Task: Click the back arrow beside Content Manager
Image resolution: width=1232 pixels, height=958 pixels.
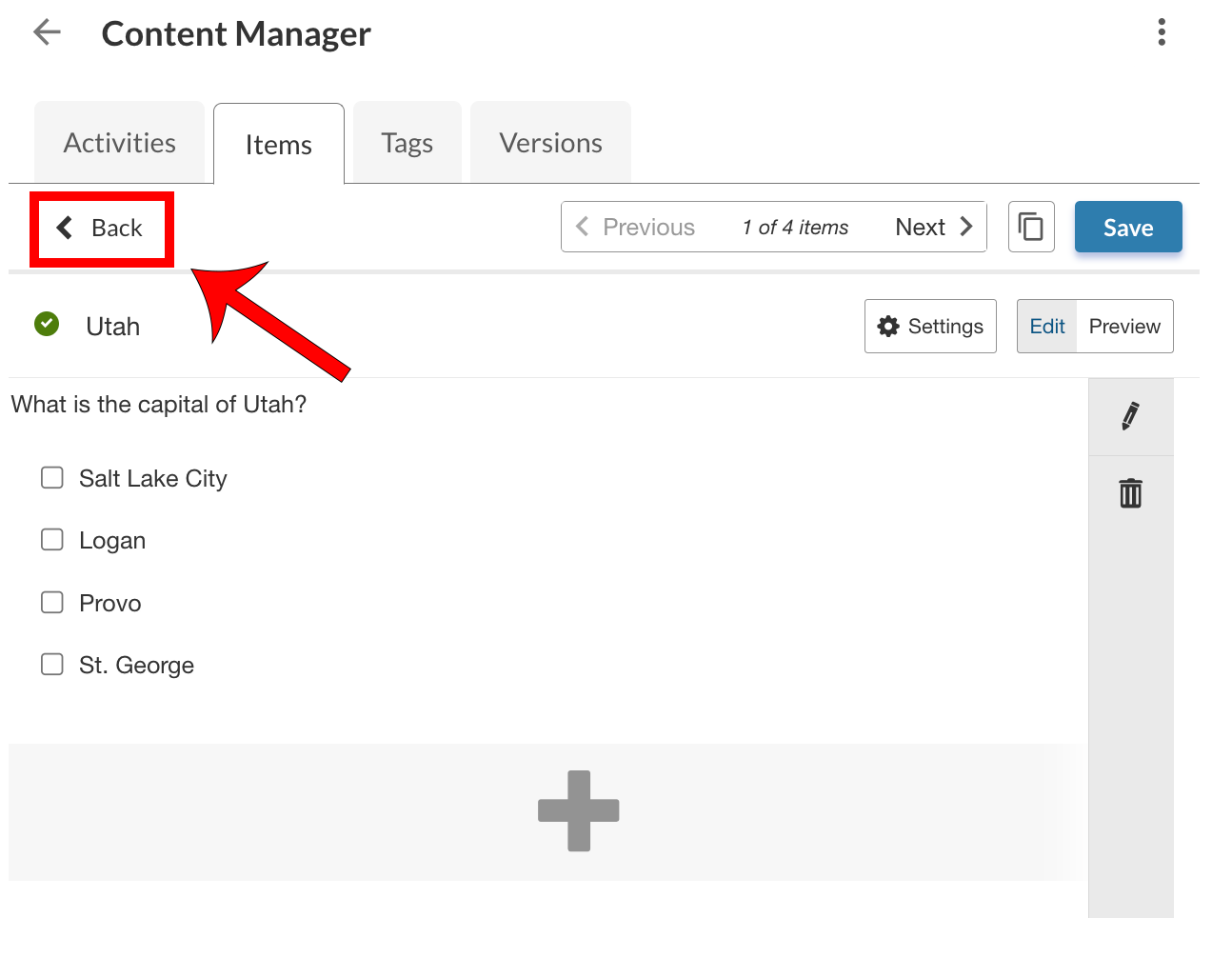Action: pyautogui.click(x=46, y=32)
